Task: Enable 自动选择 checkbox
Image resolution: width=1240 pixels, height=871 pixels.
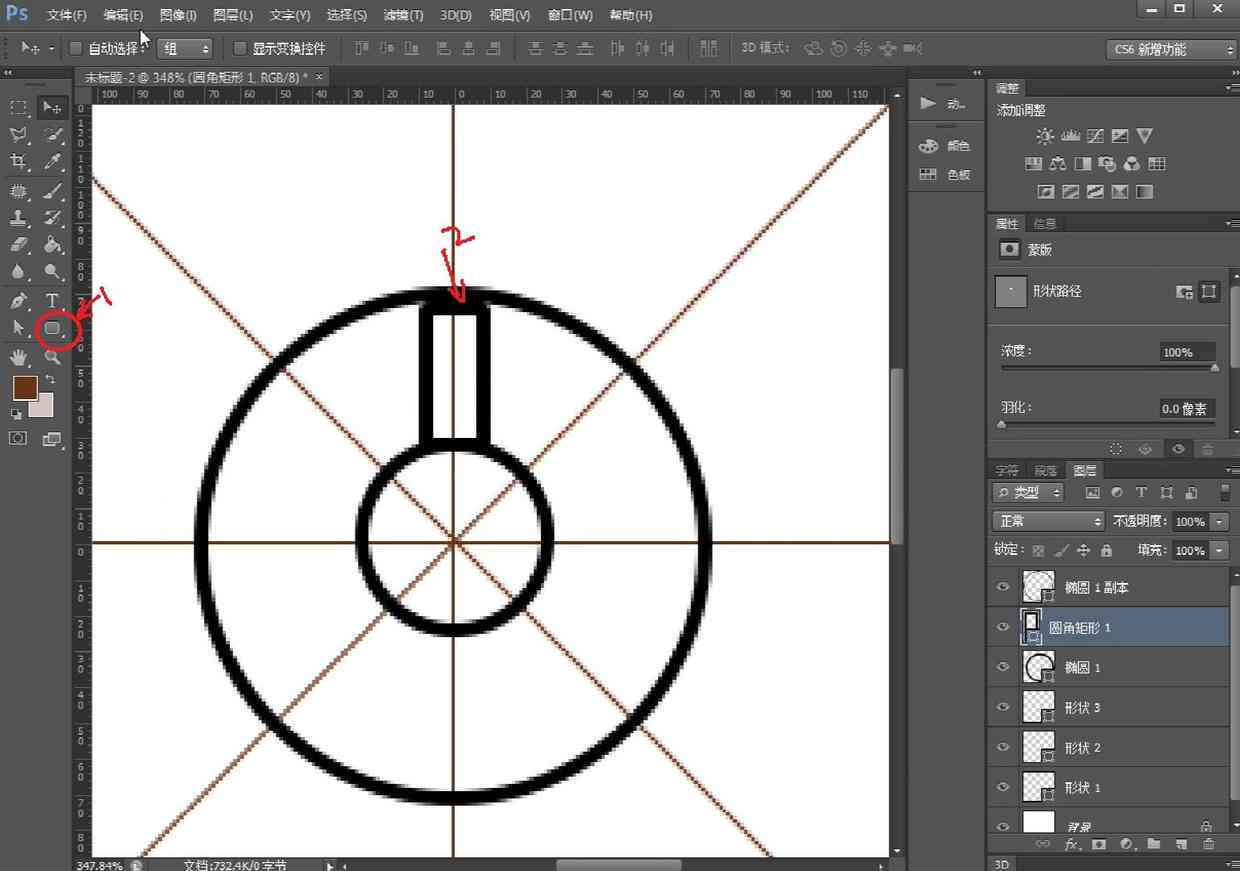Action: click(x=75, y=48)
